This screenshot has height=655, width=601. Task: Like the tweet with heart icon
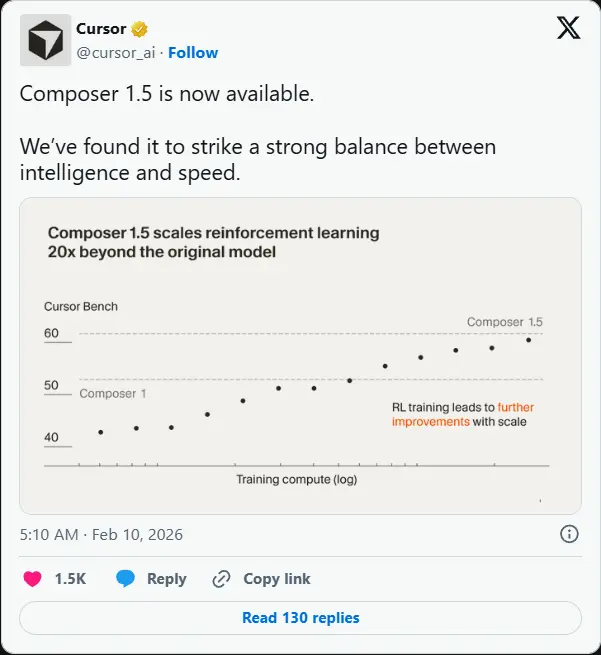tap(33, 579)
